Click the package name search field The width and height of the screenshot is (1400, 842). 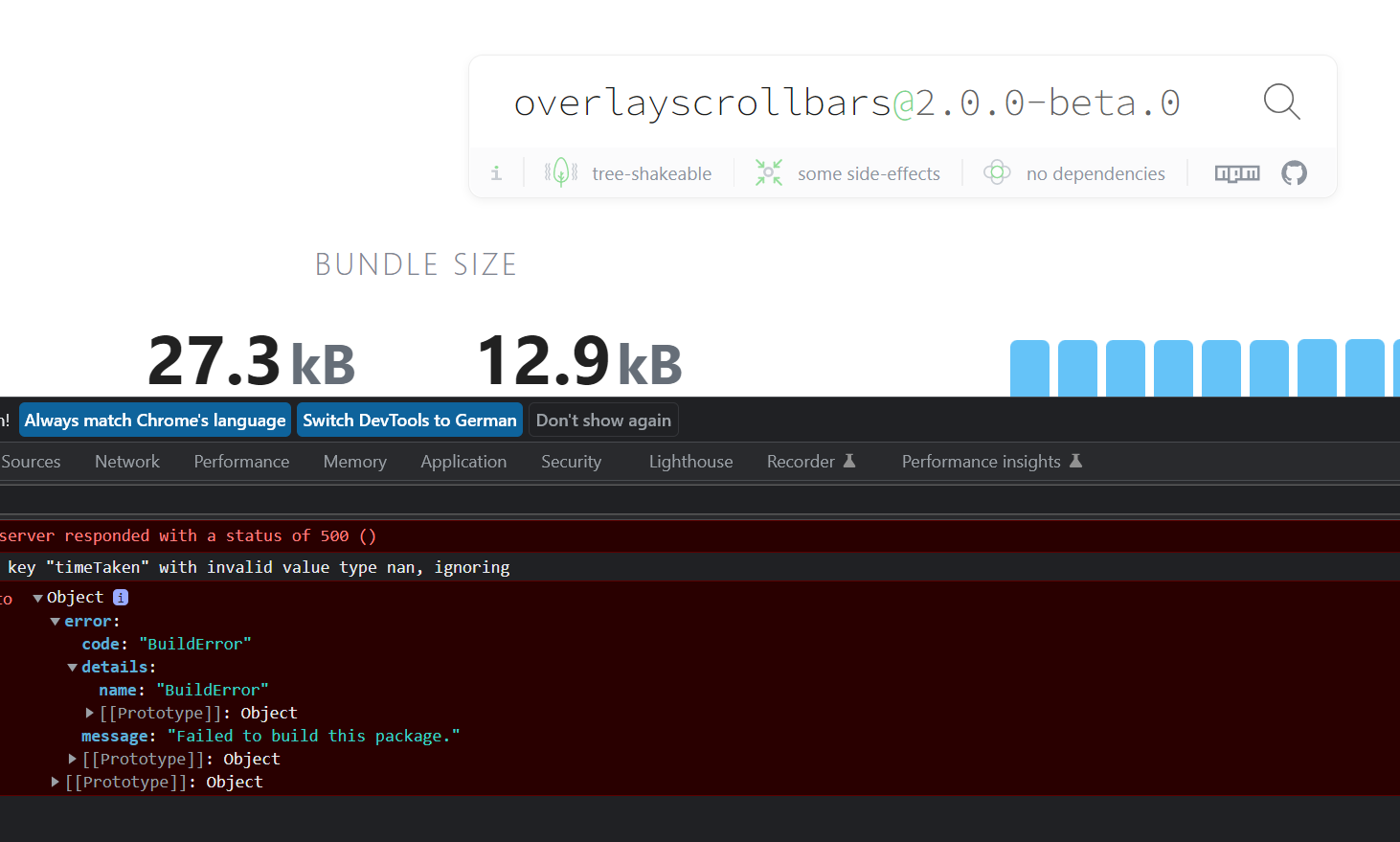[x=847, y=101]
